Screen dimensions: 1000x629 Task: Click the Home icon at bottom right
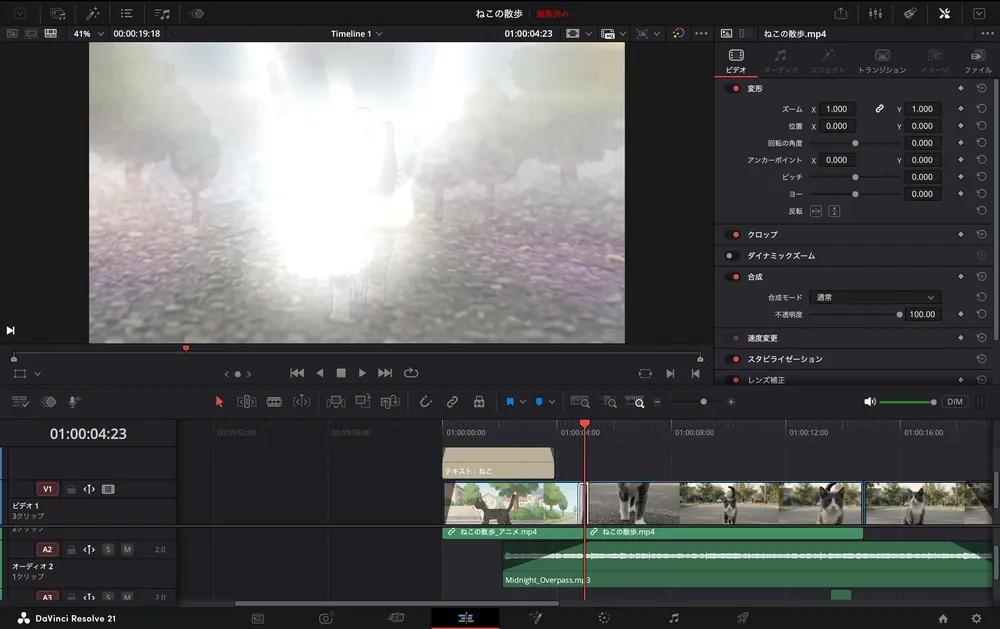tap(943, 618)
